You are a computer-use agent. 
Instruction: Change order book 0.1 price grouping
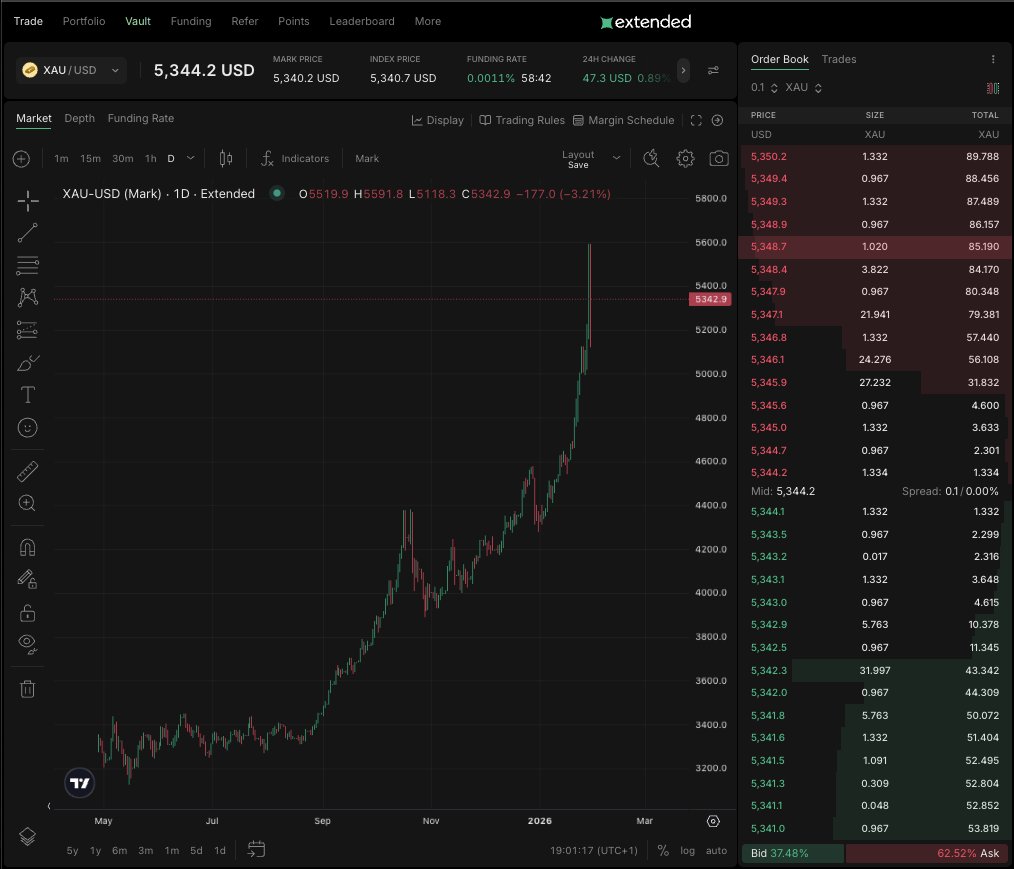pyautogui.click(x=764, y=88)
